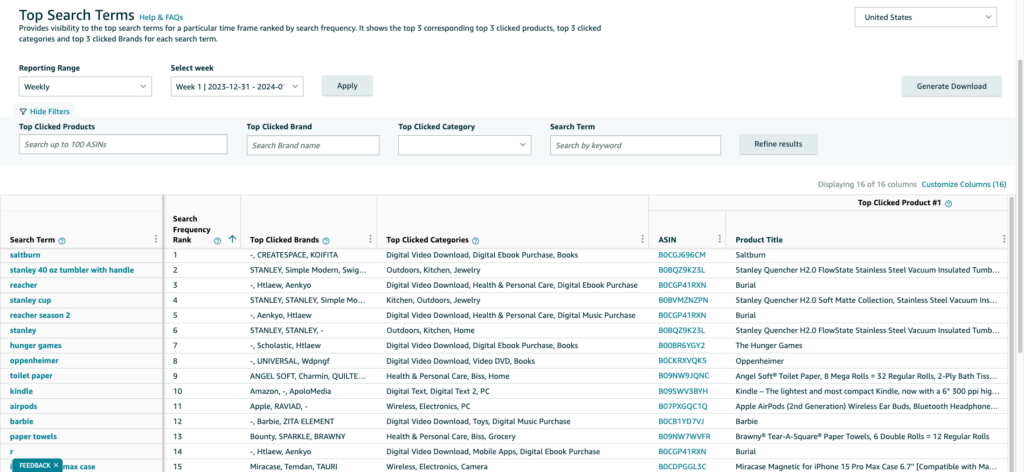Open ASIN B0CGJ696CM link
The image size is (1024, 472).
click(682, 255)
